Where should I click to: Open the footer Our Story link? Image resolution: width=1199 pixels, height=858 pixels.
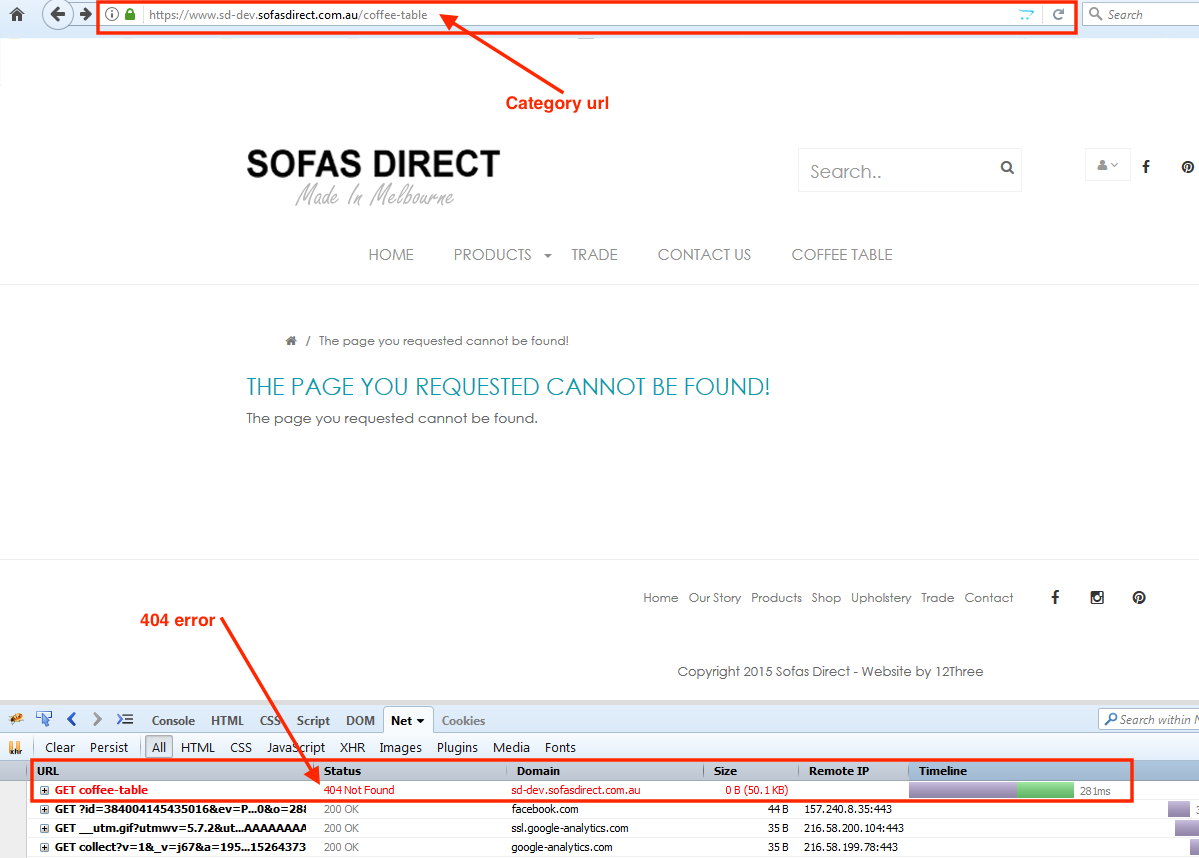(x=715, y=598)
